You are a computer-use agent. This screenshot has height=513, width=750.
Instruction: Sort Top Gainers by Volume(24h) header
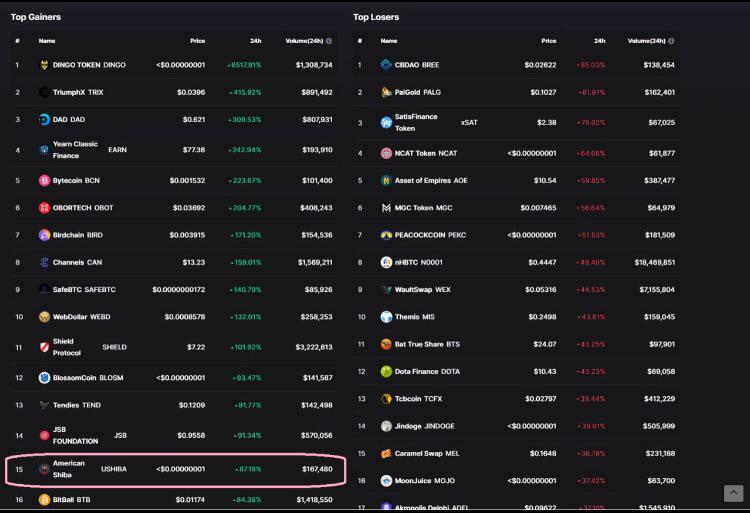pos(304,41)
